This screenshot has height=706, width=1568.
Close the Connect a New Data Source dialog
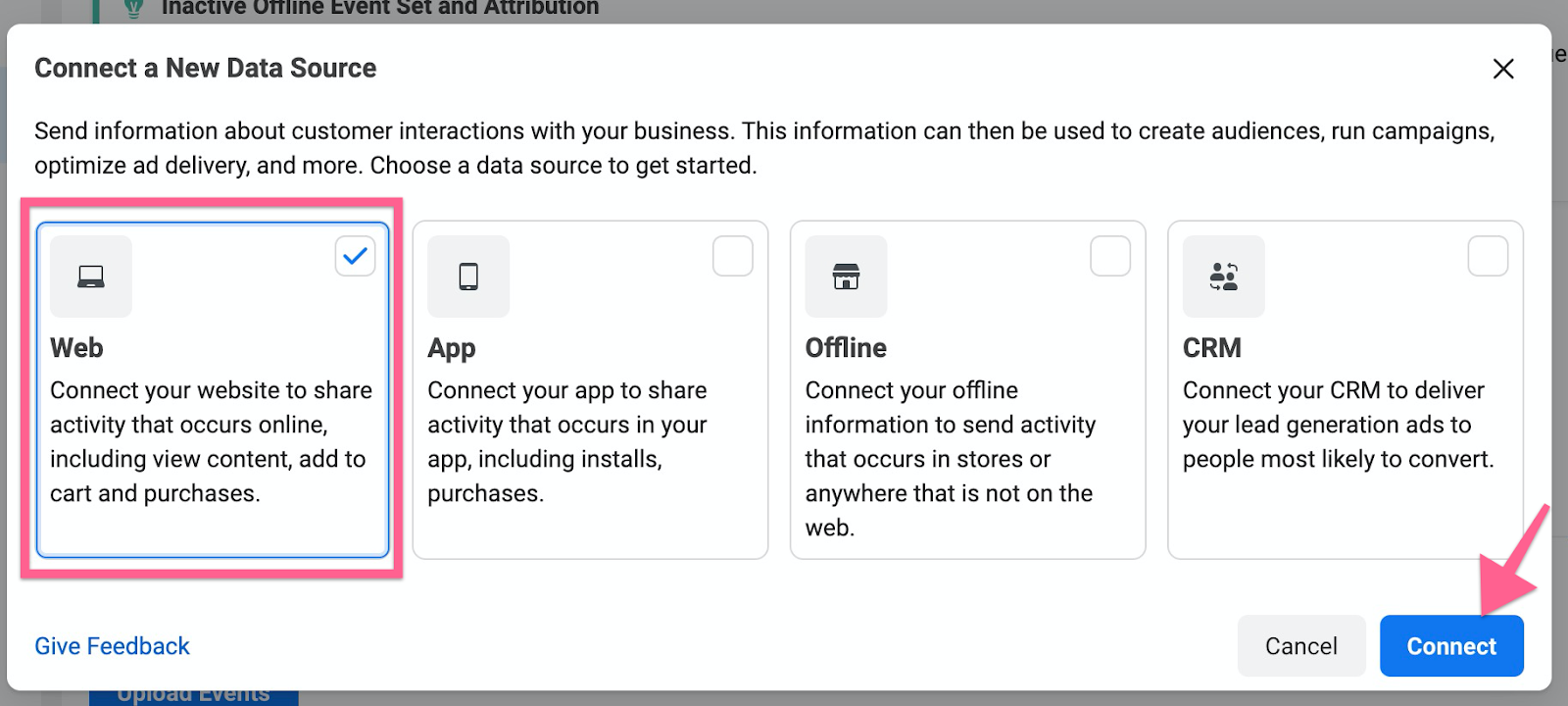1502,69
